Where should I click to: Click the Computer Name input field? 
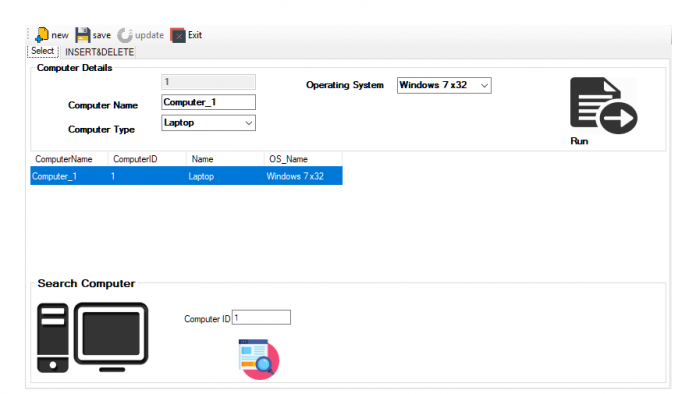click(x=208, y=102)
